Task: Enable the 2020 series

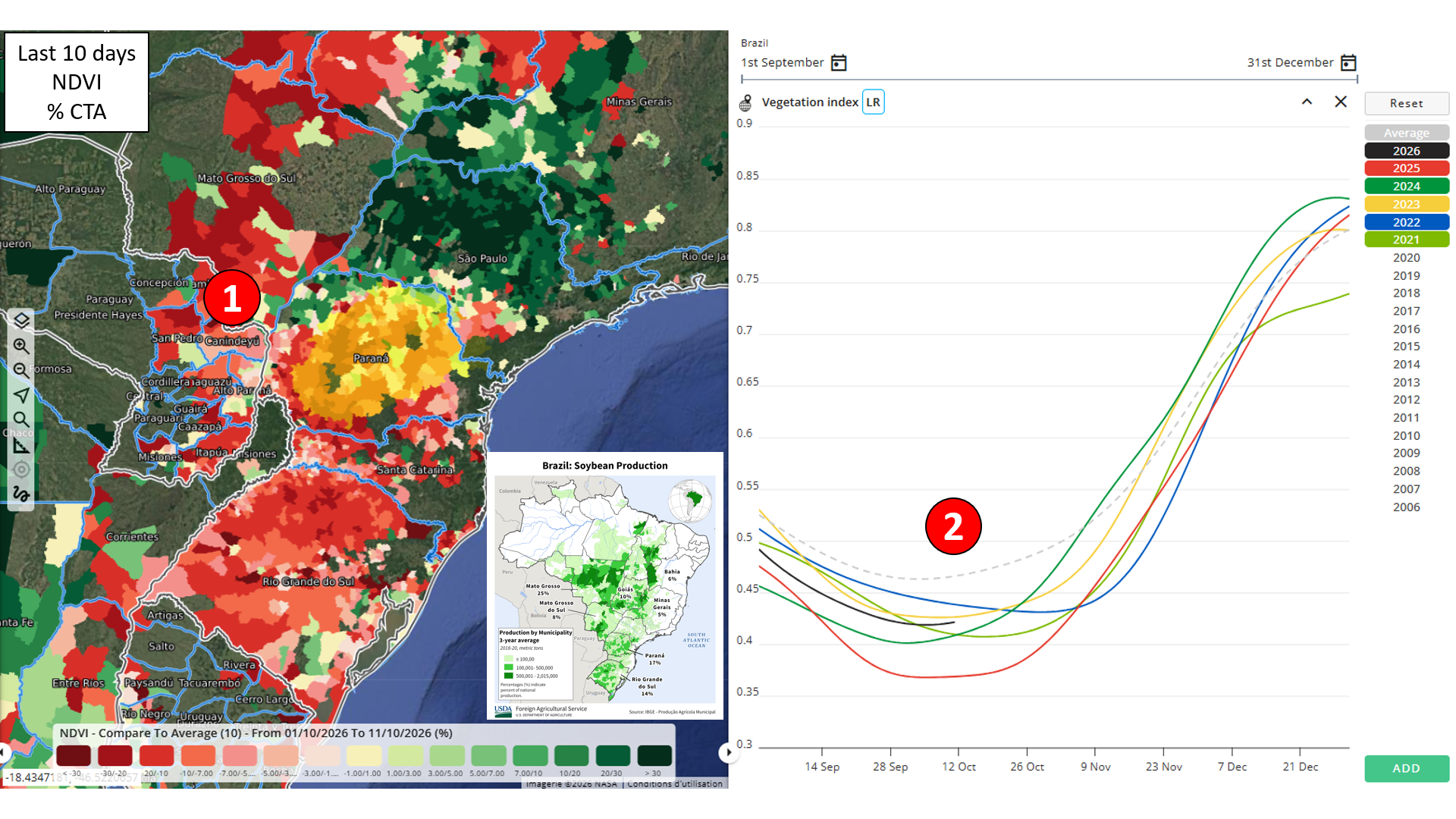Action: tap(1407, 258)
